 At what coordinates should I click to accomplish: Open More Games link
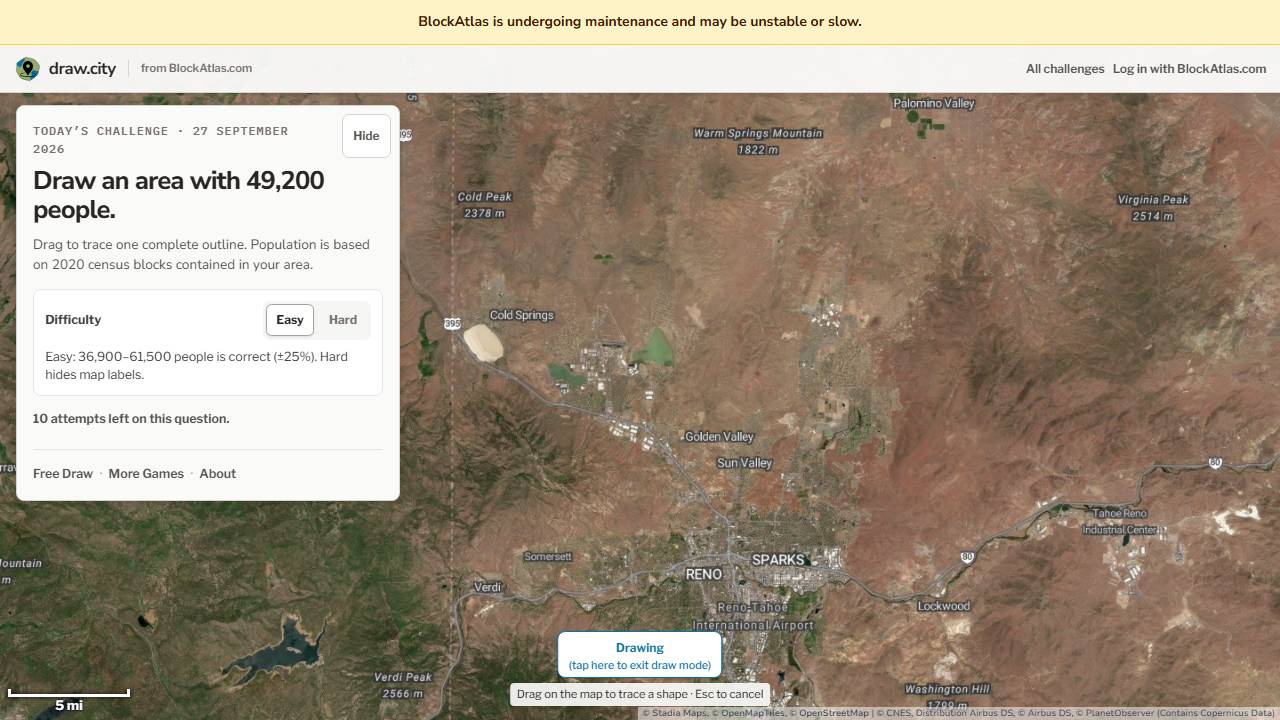[x=146, y=474]
